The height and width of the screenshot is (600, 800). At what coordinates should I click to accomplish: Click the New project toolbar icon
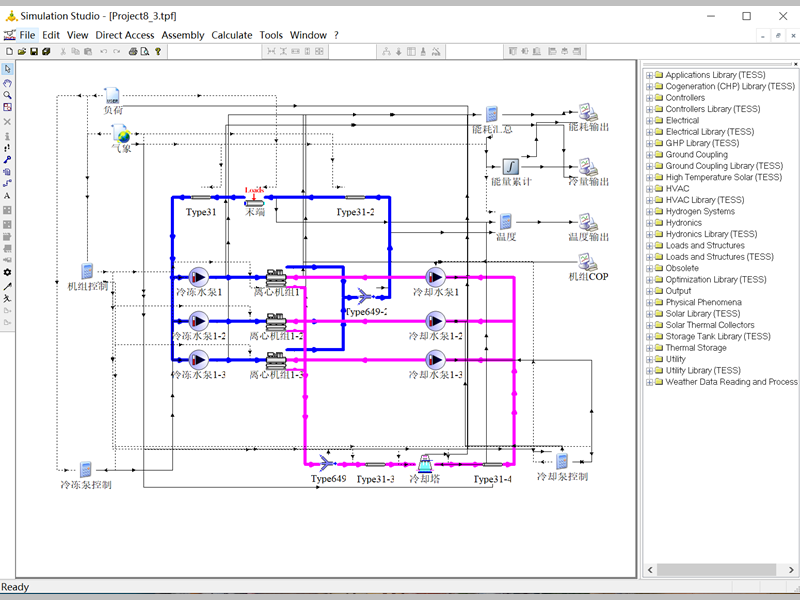point(9,51)
